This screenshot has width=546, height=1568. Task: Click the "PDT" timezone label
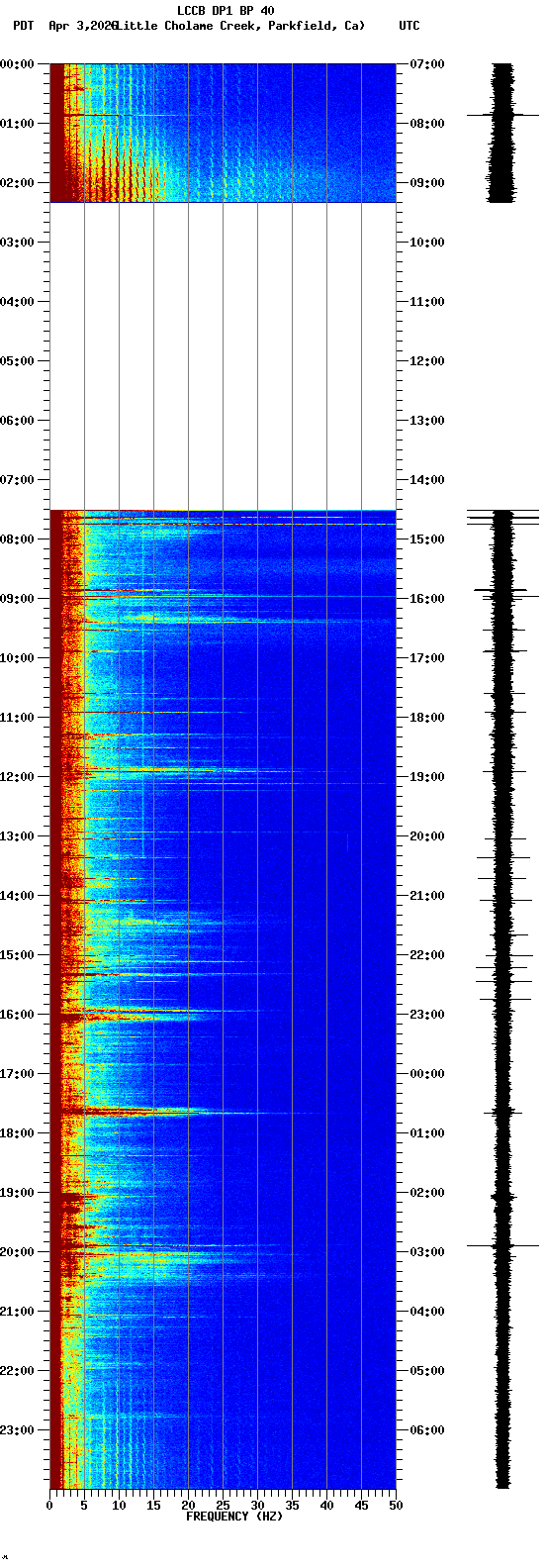click(23, 26)
